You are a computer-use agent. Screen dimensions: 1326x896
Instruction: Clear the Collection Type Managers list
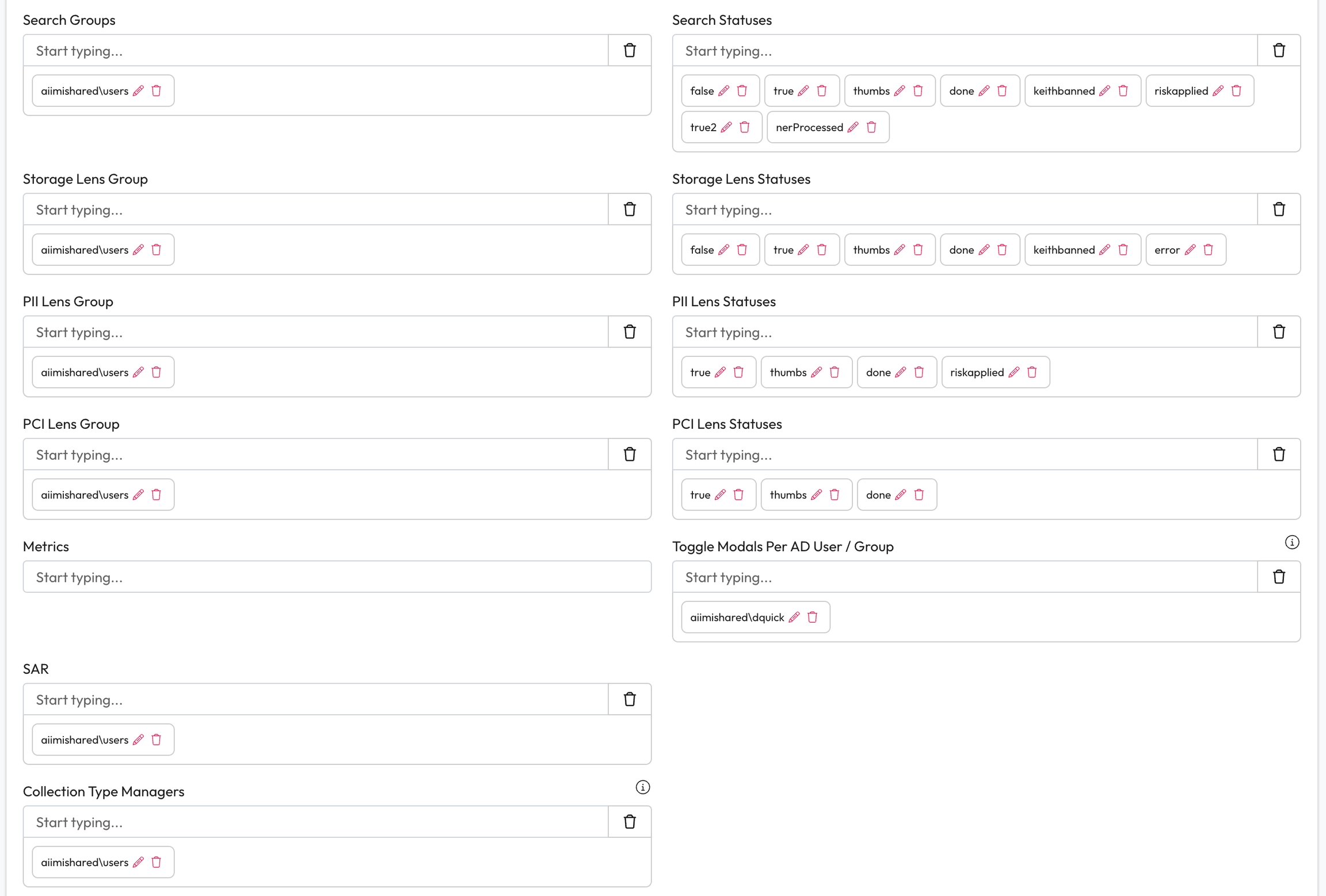[630, 822]
